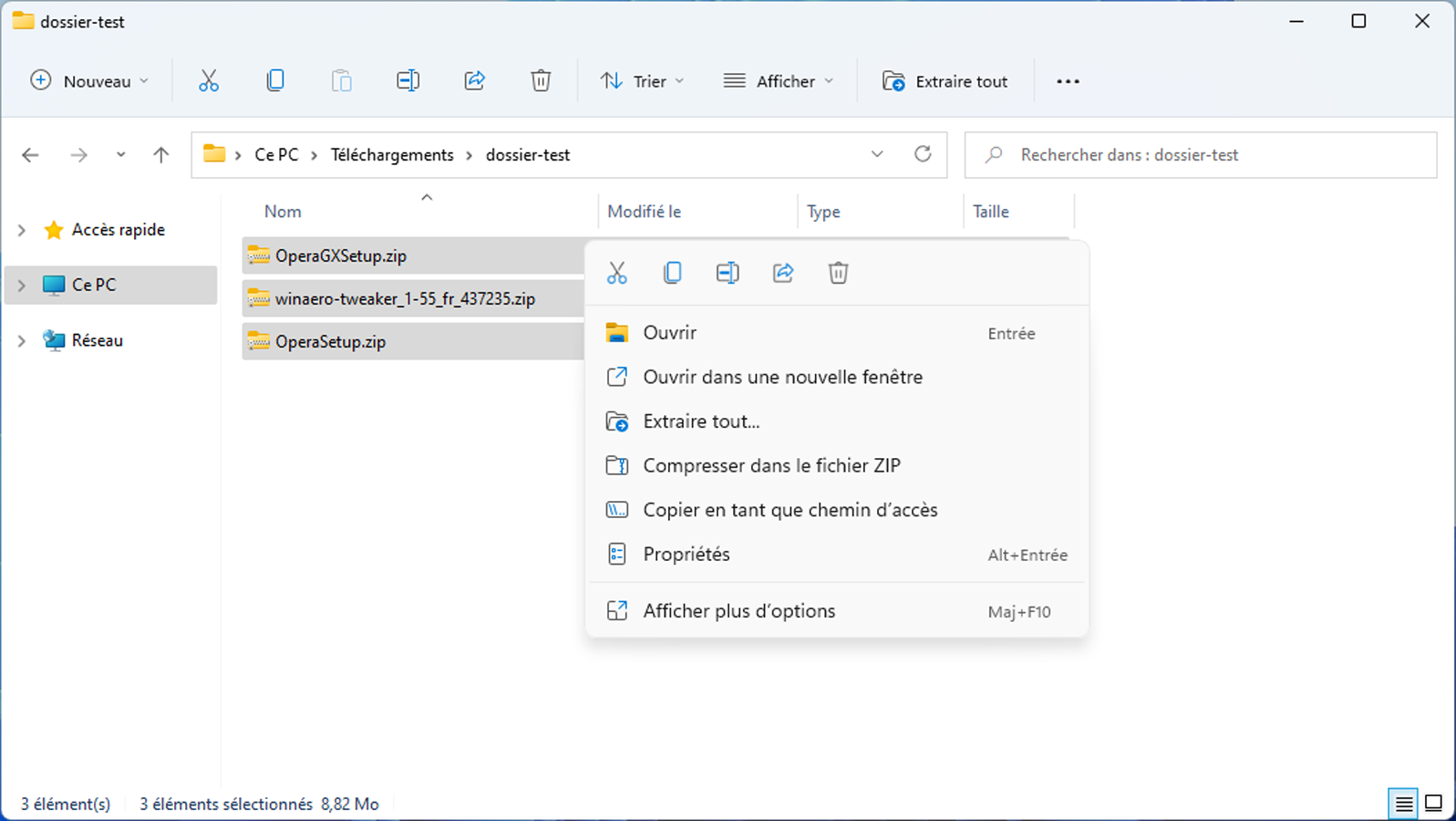Refresh the current folder view

point(923,154)
